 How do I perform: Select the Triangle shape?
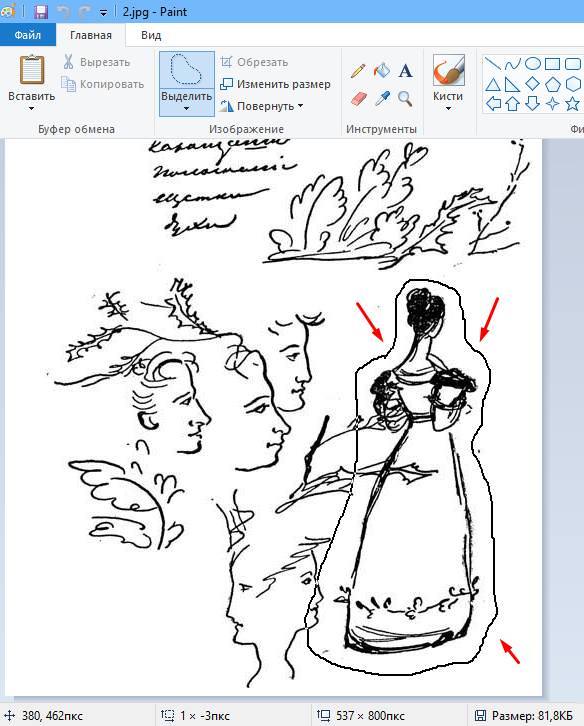point(493,84)
